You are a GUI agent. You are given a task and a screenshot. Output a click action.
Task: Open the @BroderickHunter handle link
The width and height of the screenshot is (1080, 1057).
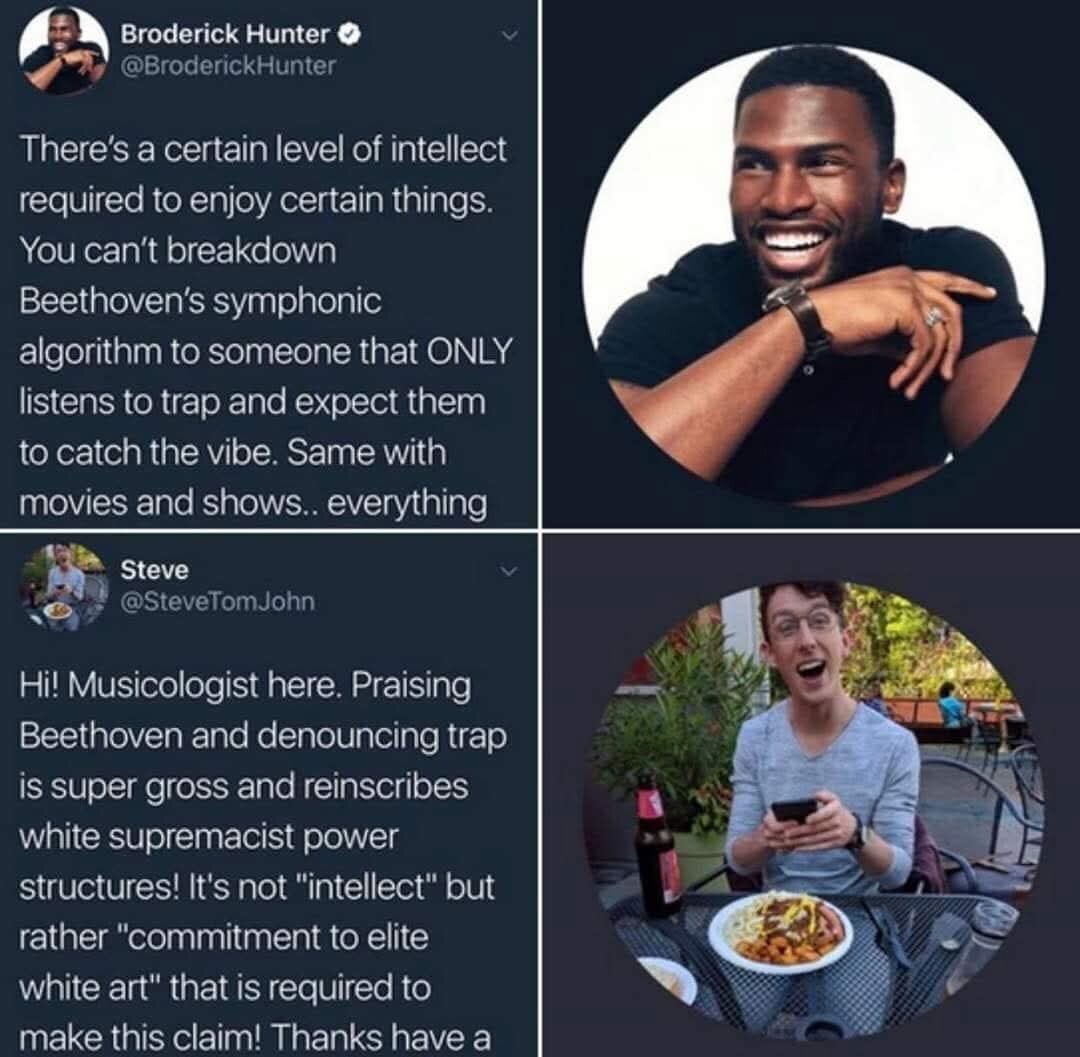click(228, 65)
